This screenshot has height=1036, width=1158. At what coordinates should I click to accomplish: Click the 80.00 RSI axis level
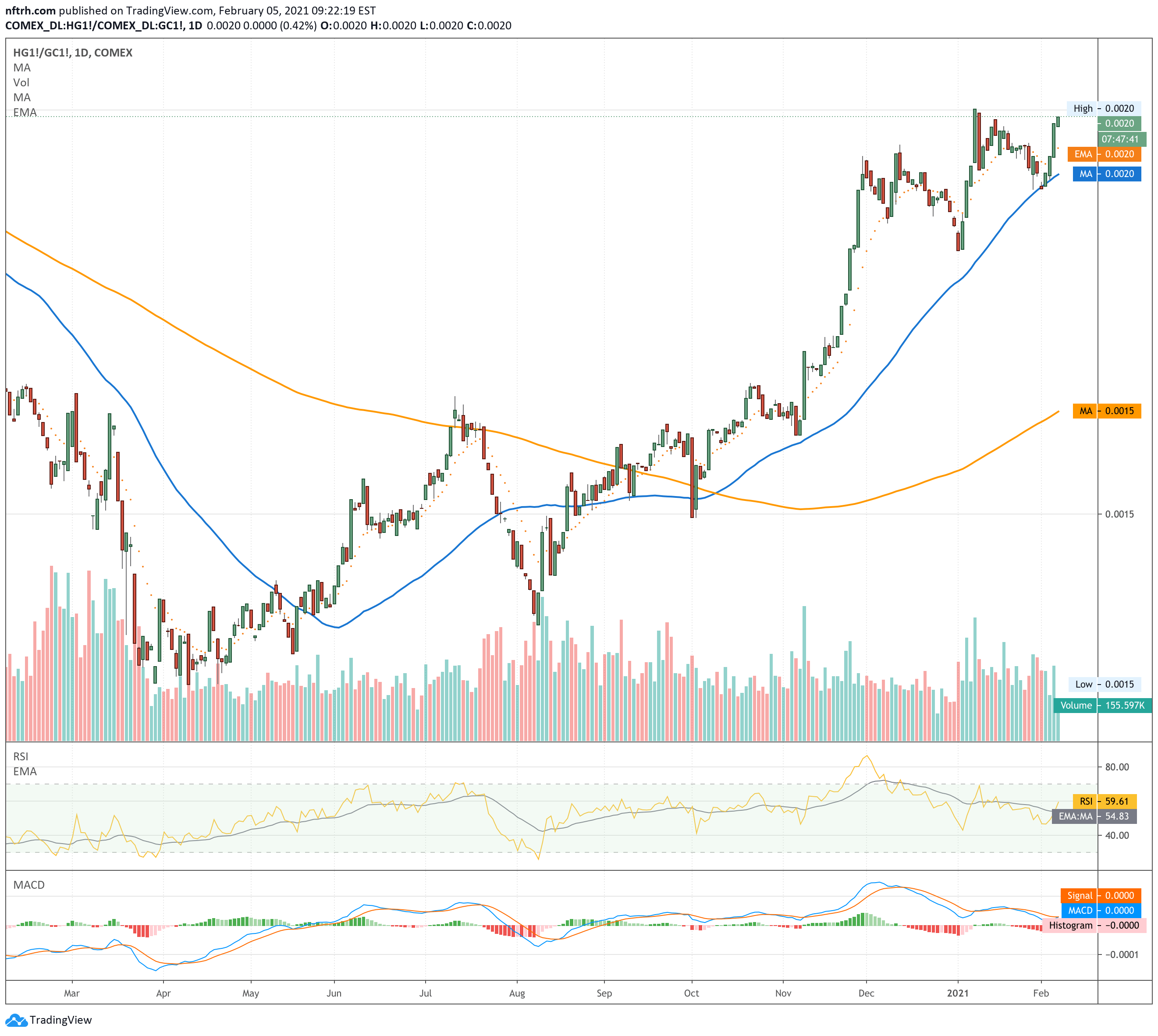1117,767
